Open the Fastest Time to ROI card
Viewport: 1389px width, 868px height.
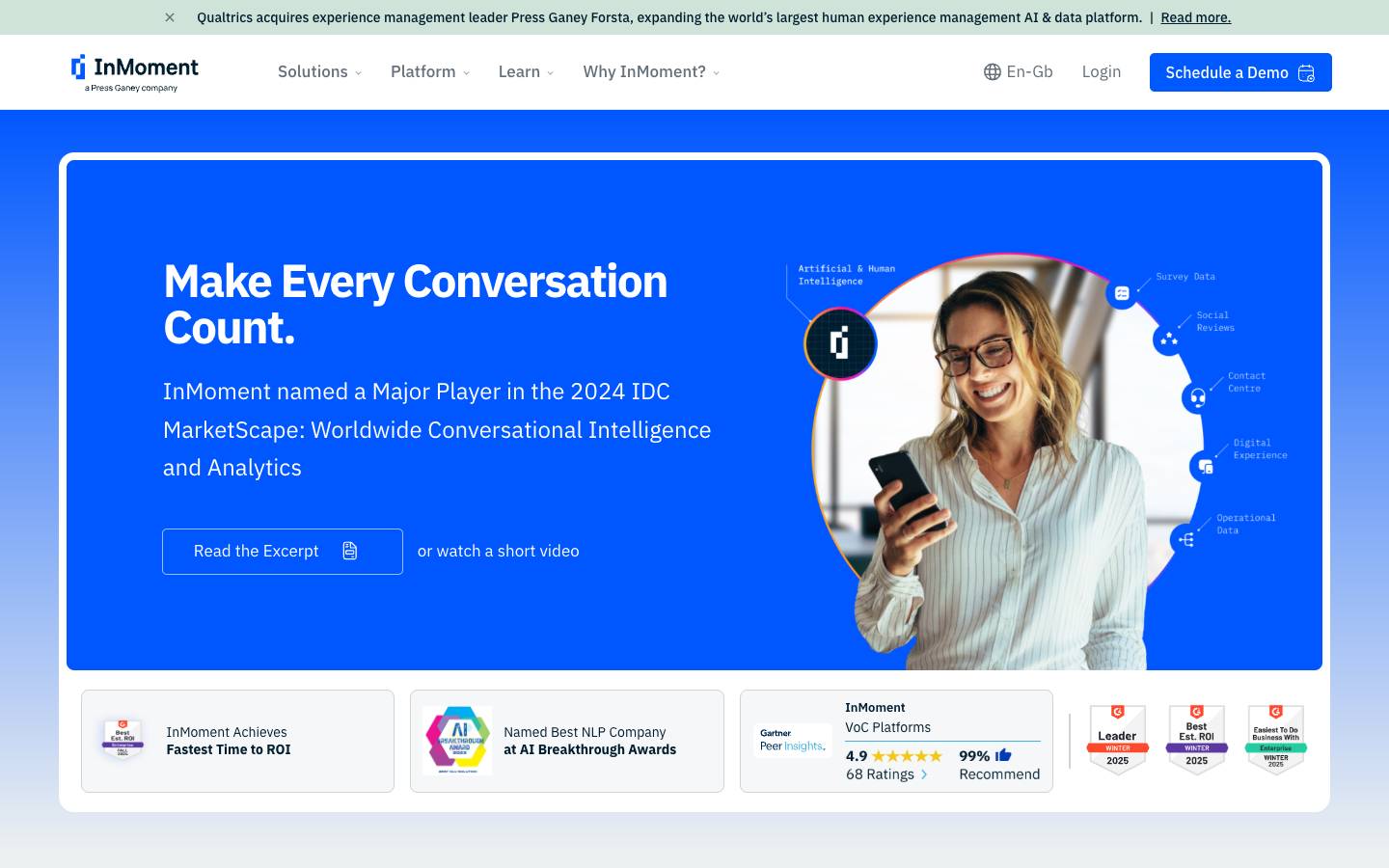tap(237, 741)
